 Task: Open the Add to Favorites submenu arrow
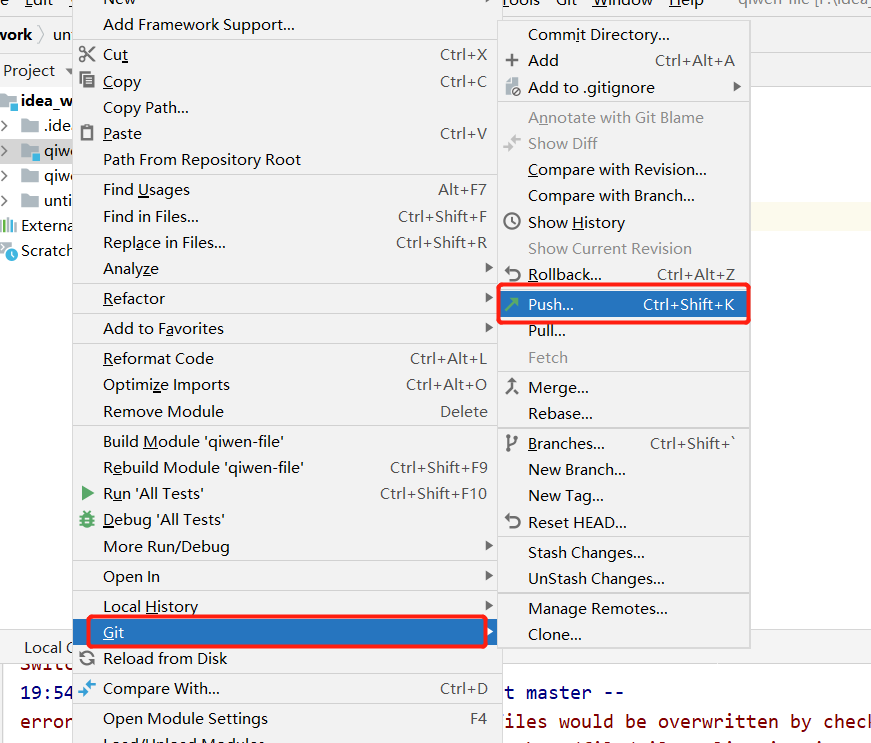pyautogui.click(x=489, y=328)
